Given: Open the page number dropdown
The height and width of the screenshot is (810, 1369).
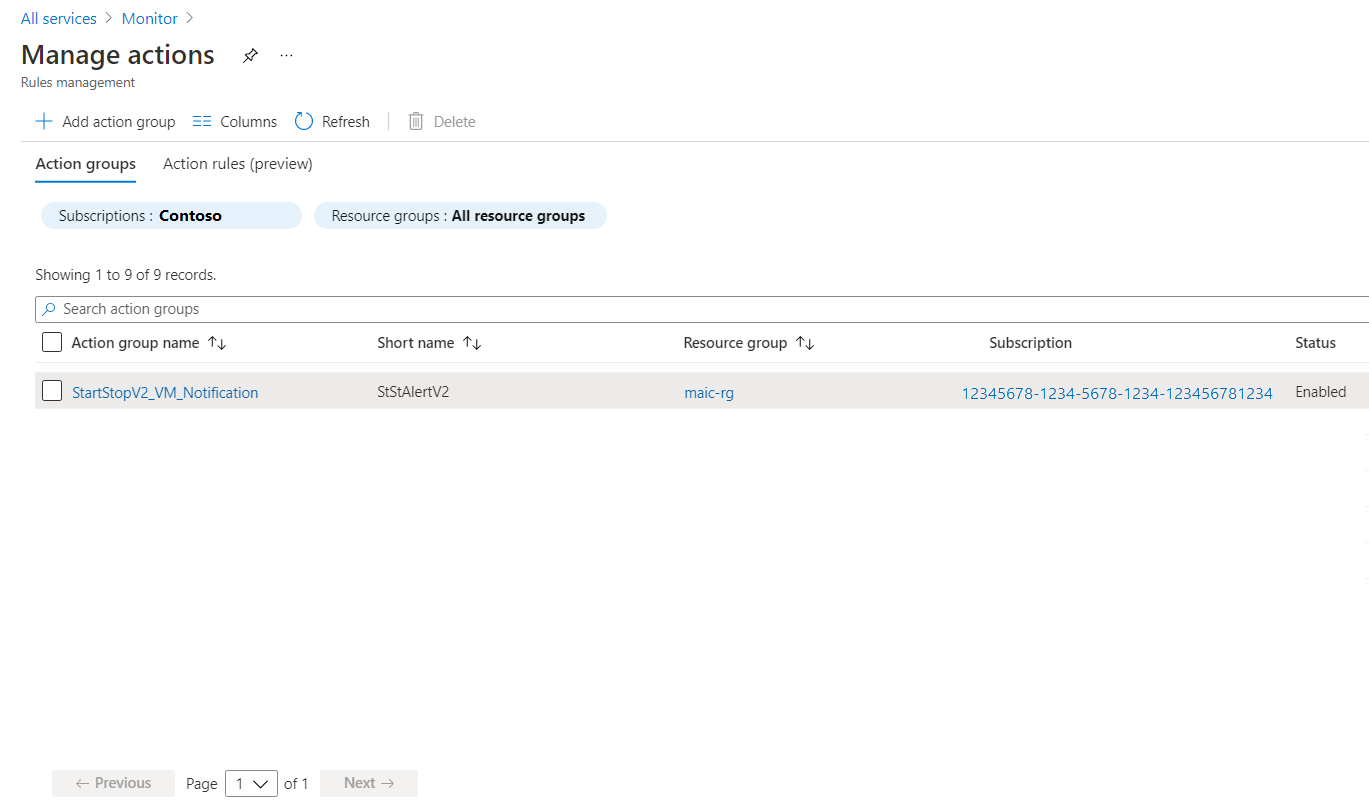Looking at the screenshot, I should (251, 783).
